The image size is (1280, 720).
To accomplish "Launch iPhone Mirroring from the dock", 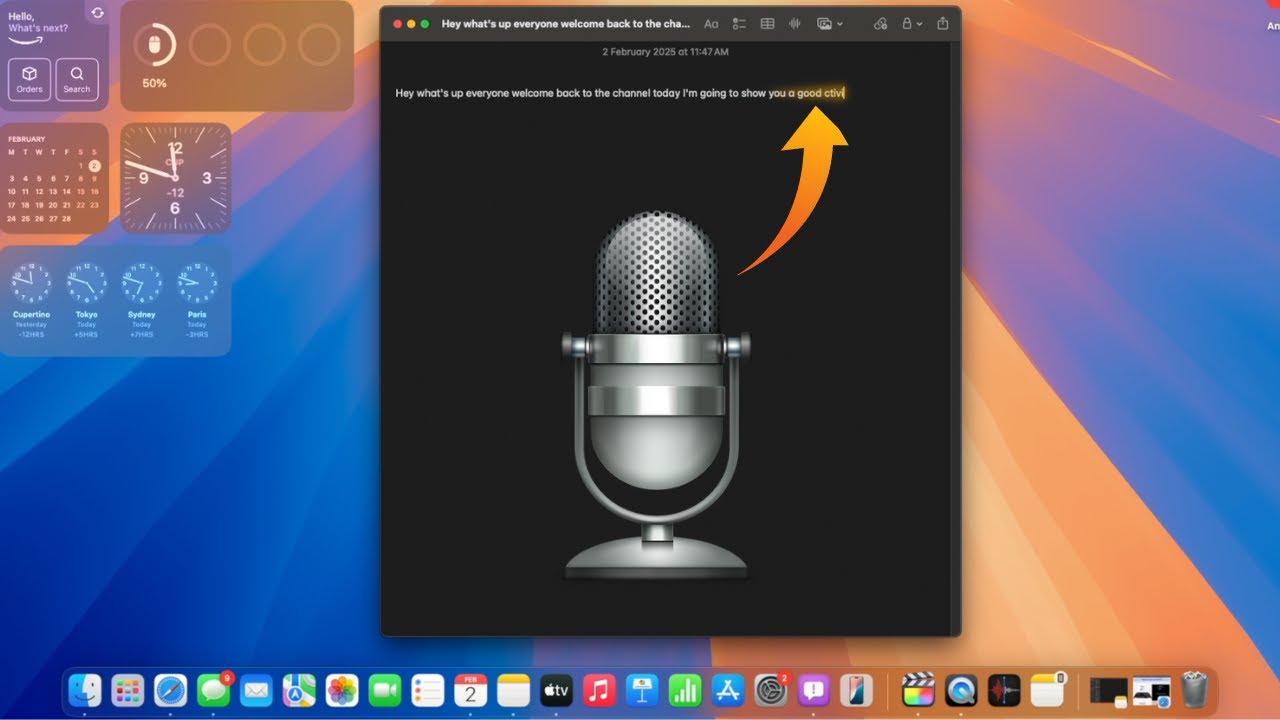I will (x=856, y=690).
